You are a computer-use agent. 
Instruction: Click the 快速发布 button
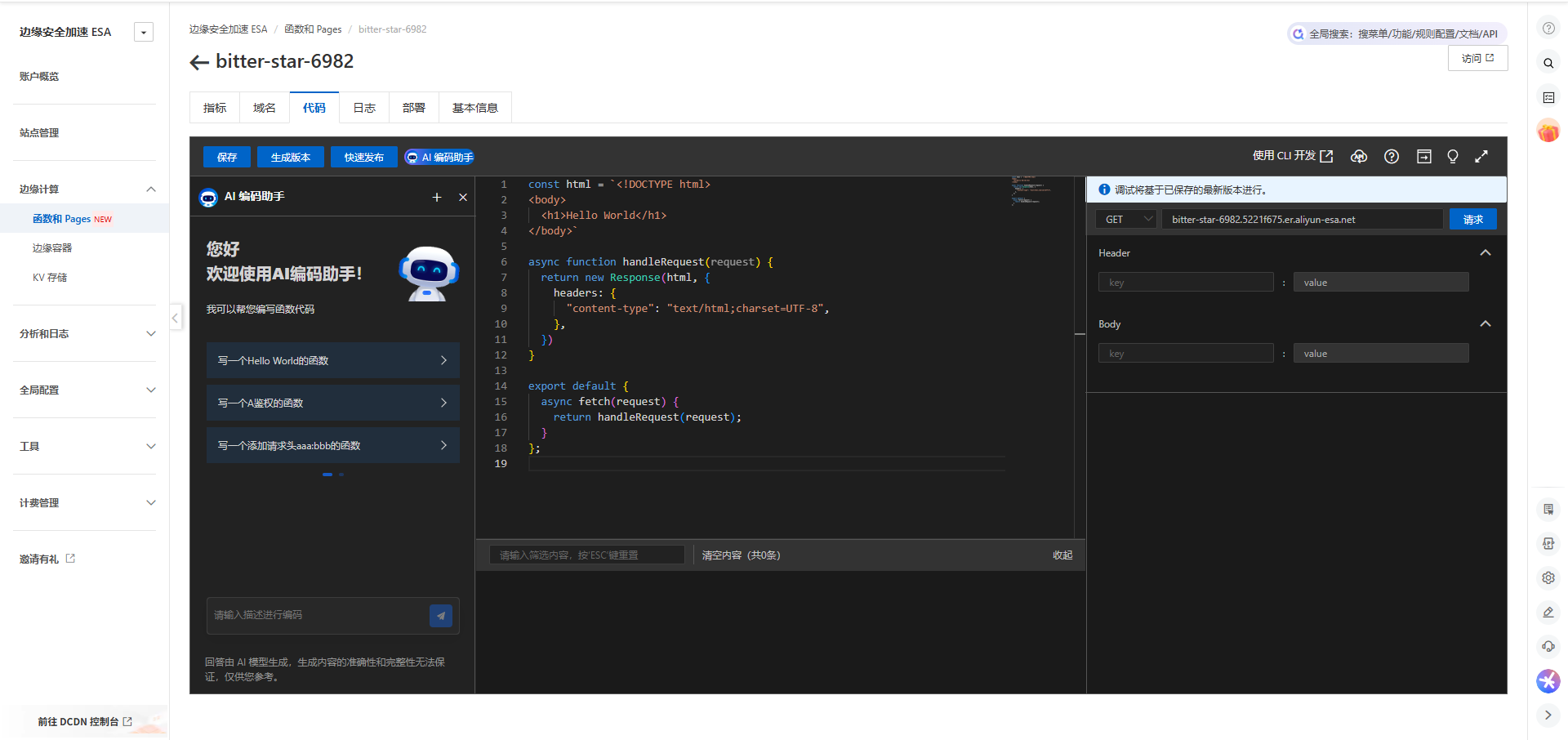pos(363,158)
